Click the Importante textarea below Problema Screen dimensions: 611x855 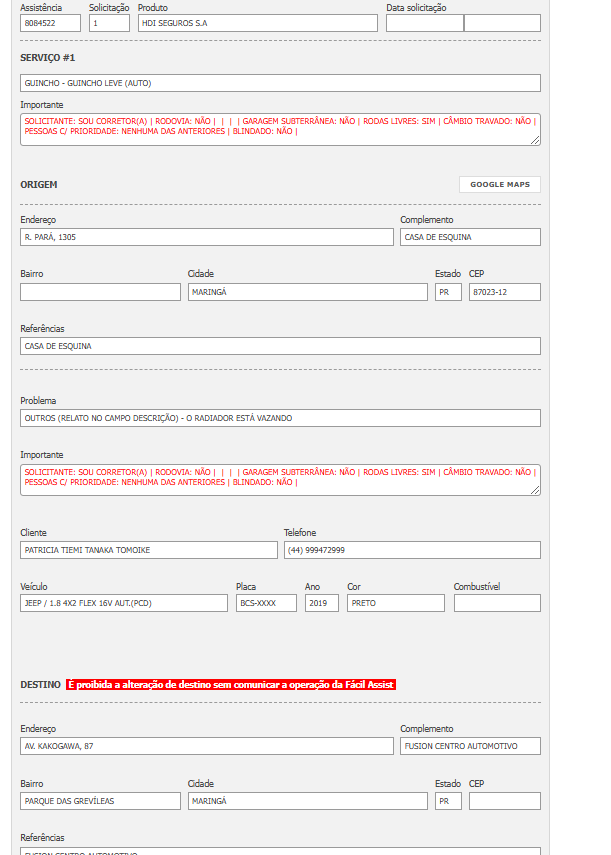click(280, 480)
